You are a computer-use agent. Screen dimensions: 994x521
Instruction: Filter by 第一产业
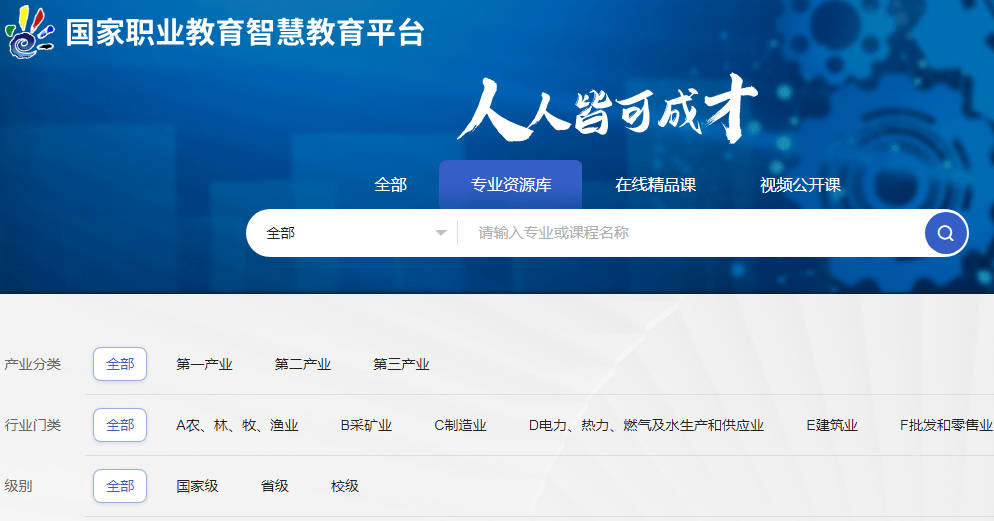click(204, 364)
